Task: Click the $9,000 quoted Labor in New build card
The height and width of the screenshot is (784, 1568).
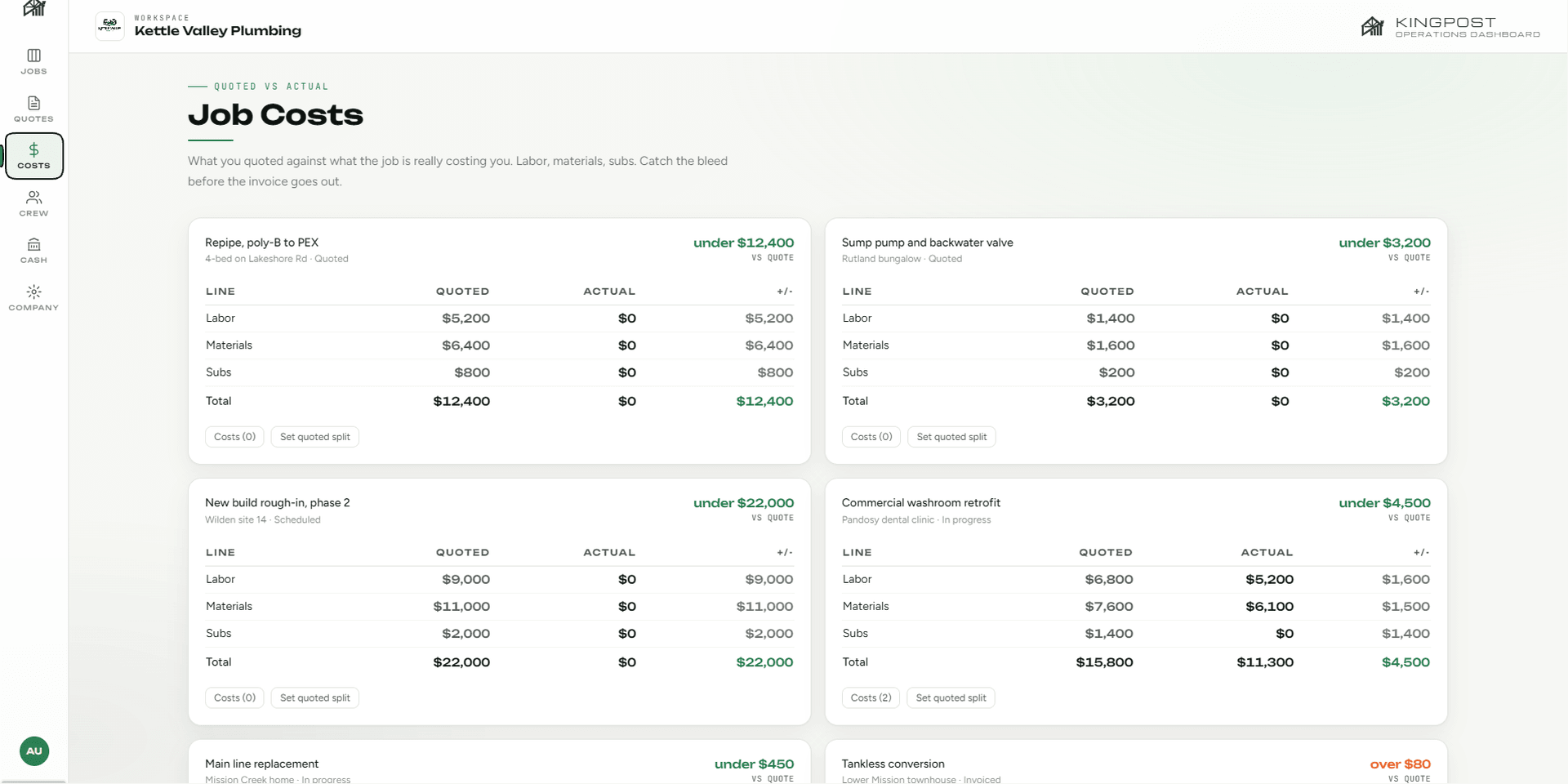Action: tap(466, 579)
